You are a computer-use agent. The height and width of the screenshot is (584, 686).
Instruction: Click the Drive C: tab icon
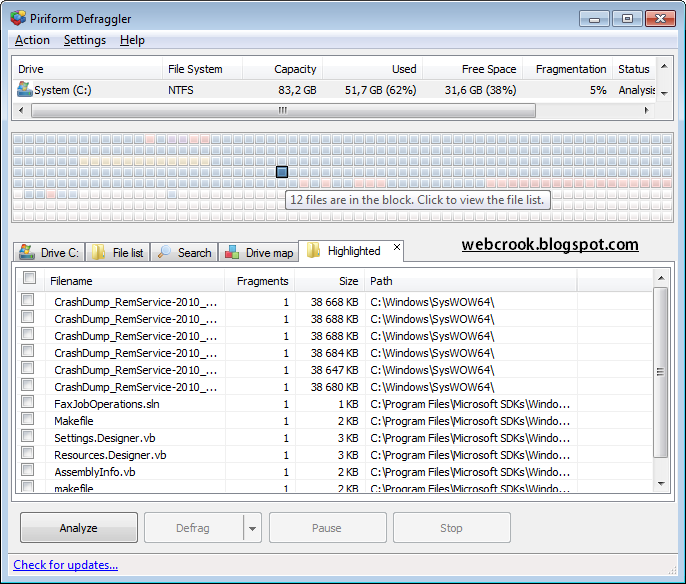pos(27,252)
